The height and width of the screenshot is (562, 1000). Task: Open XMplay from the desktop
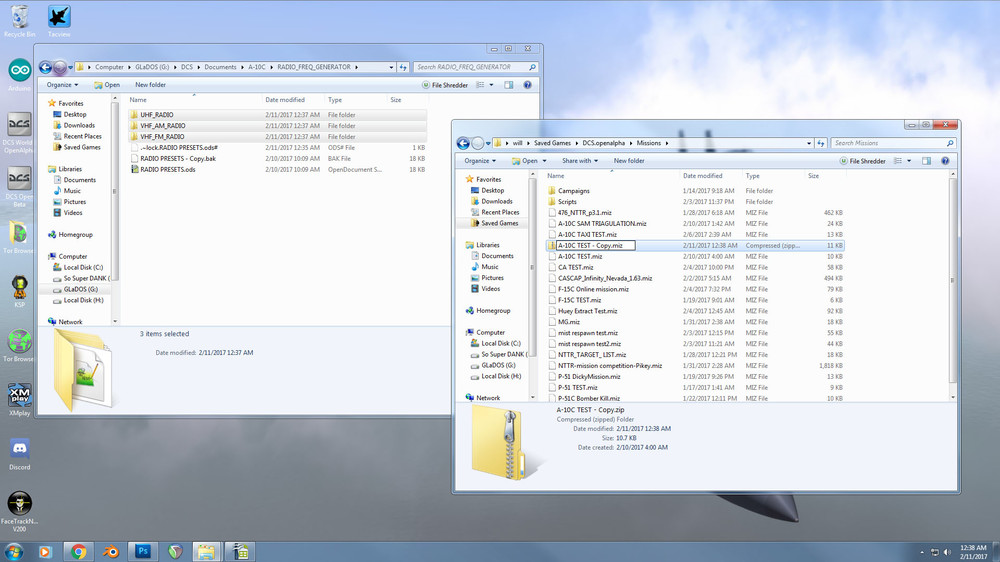(19, 396)
